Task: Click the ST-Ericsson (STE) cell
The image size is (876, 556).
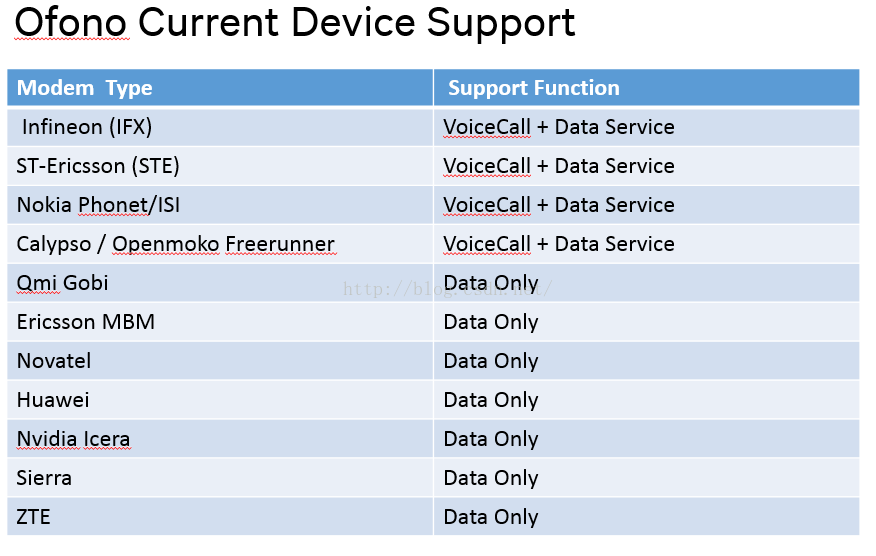Action: click(220, 166)
